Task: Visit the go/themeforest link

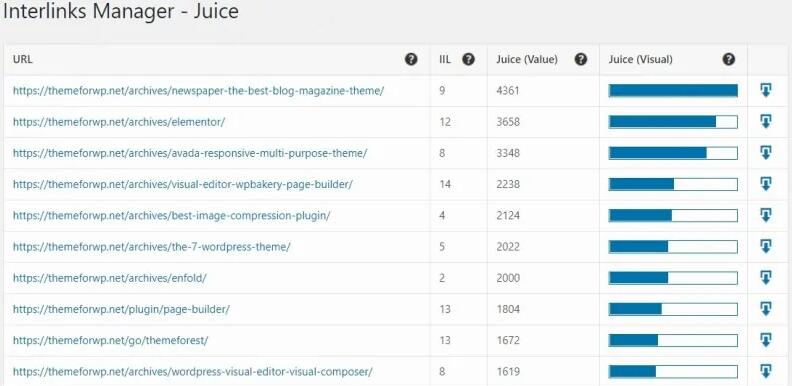Action: (x=111, y=341)
